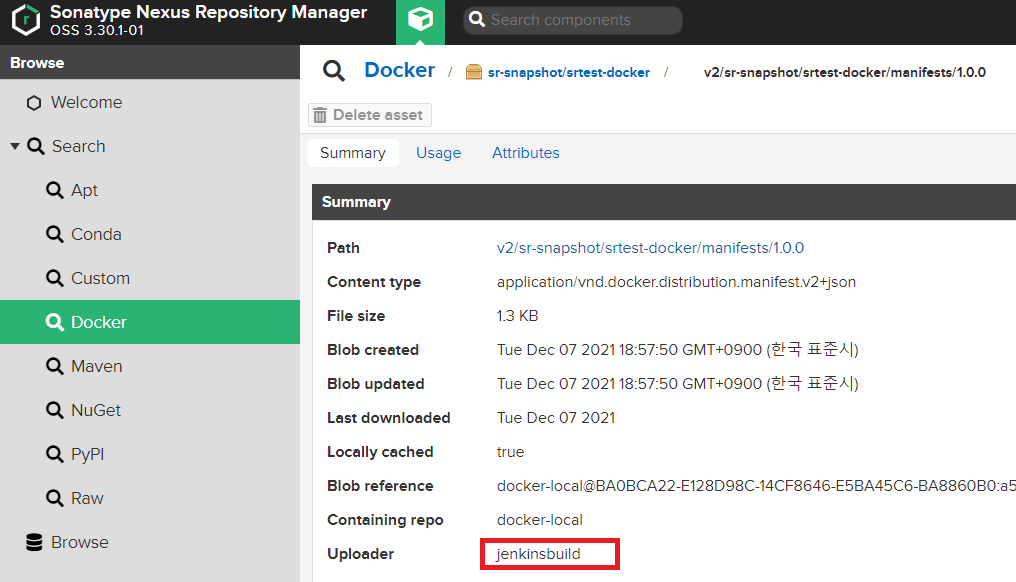Switch to the Usage tab

click(x=439, y=153)
